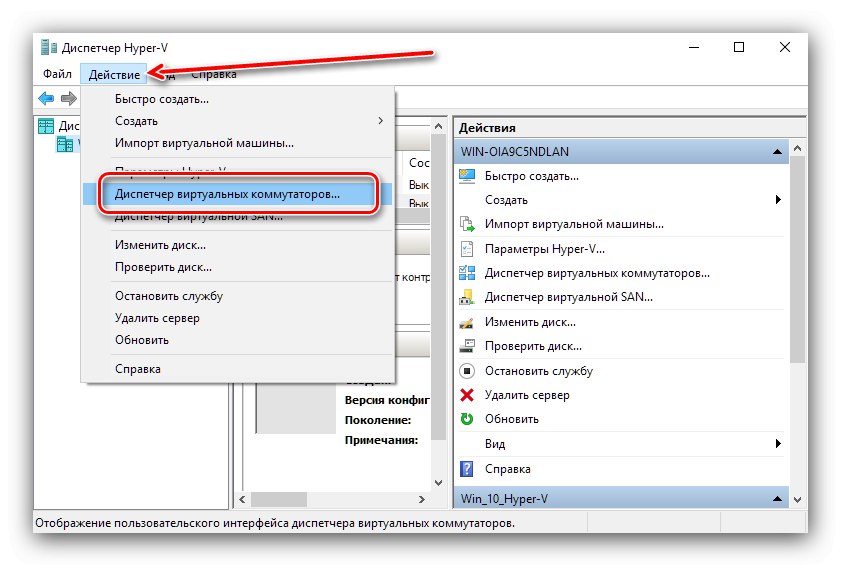Click center pane scroll up arrow
This screenshot has width=841, height=566.
pyautogui.click(x=439, y=126)
